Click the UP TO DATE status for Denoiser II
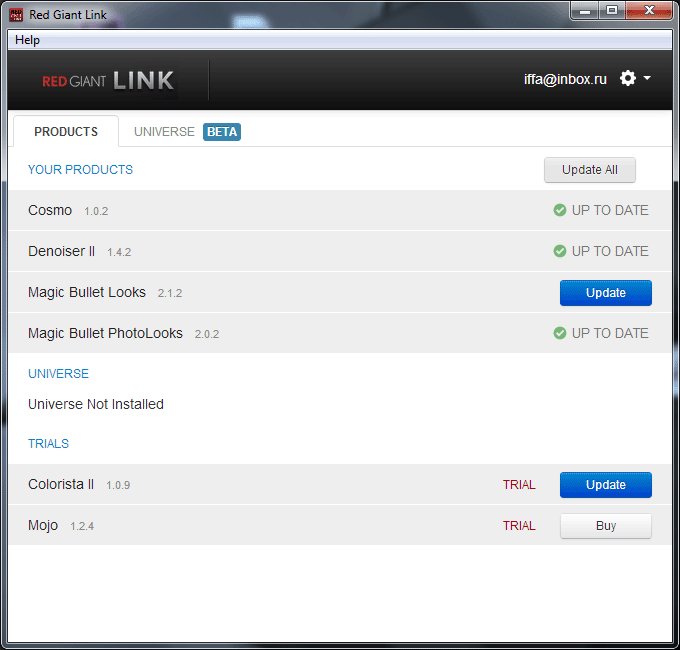Image resolution: width=680 pixels, height=650 pixels. coord(610,251)
